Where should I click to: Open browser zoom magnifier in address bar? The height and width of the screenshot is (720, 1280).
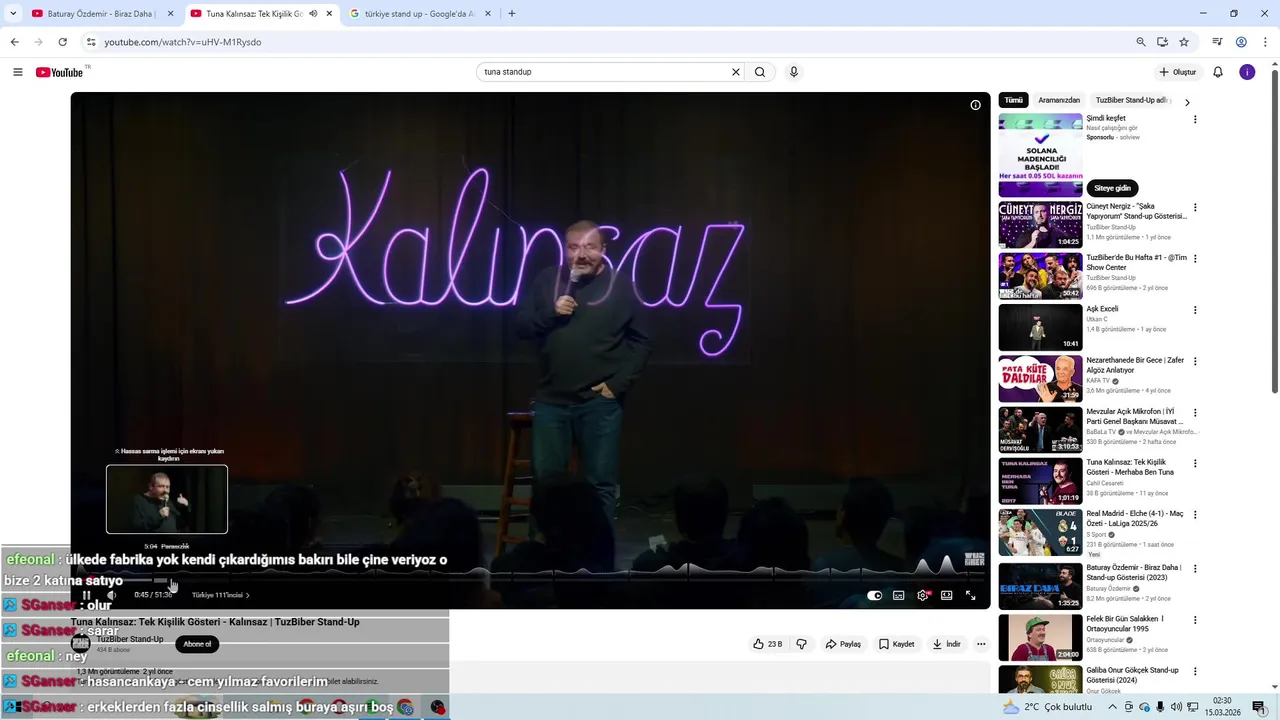pyautogui.click(x=1141, y=42)
